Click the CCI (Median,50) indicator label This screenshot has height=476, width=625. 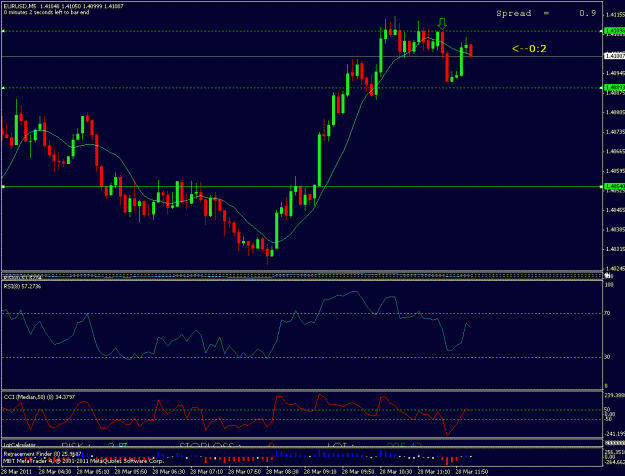39,397
